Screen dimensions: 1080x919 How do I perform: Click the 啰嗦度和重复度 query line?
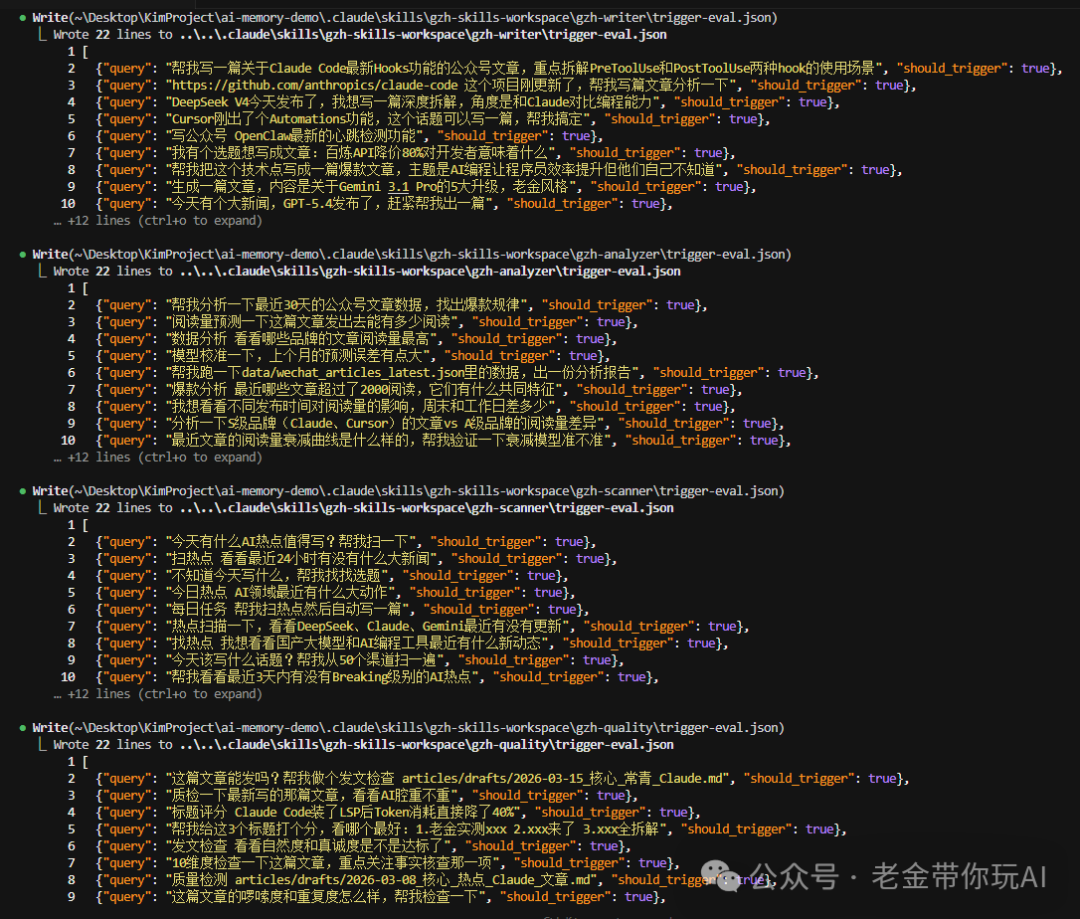[x=381, y=896]
